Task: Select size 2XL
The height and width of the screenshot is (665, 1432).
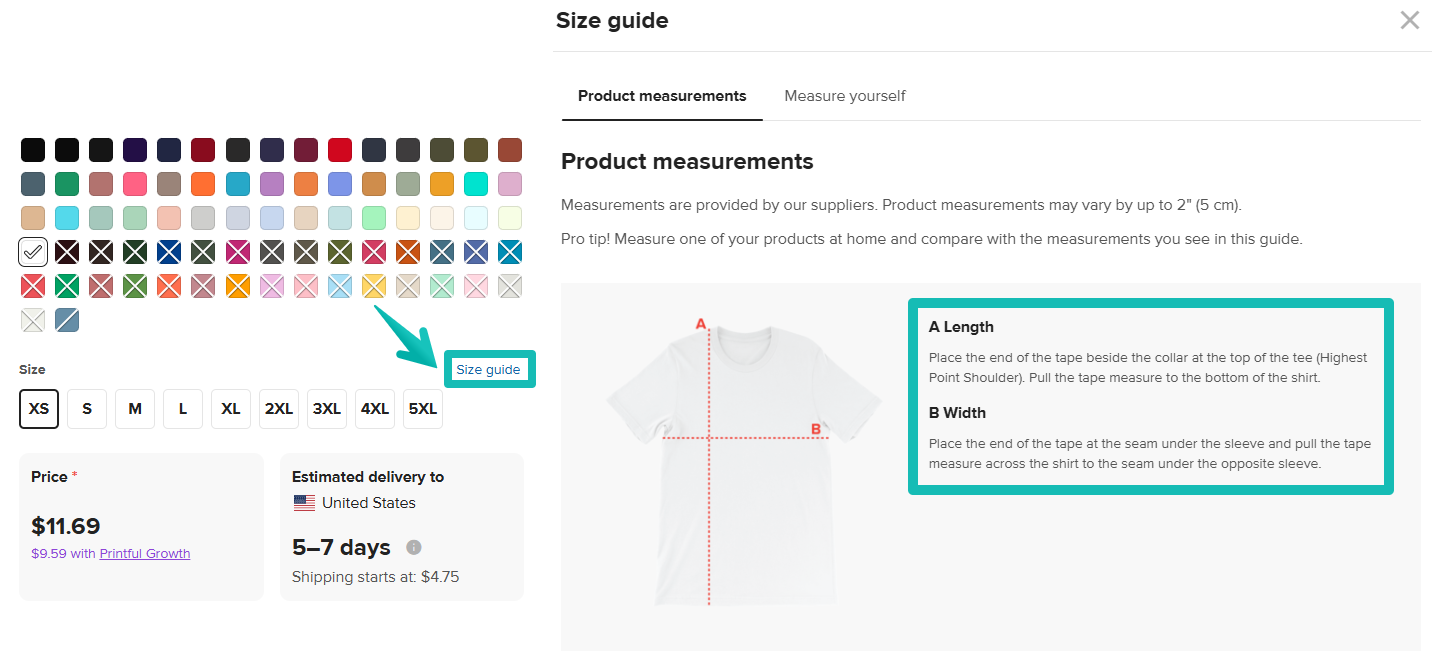Action: point(278,408)
